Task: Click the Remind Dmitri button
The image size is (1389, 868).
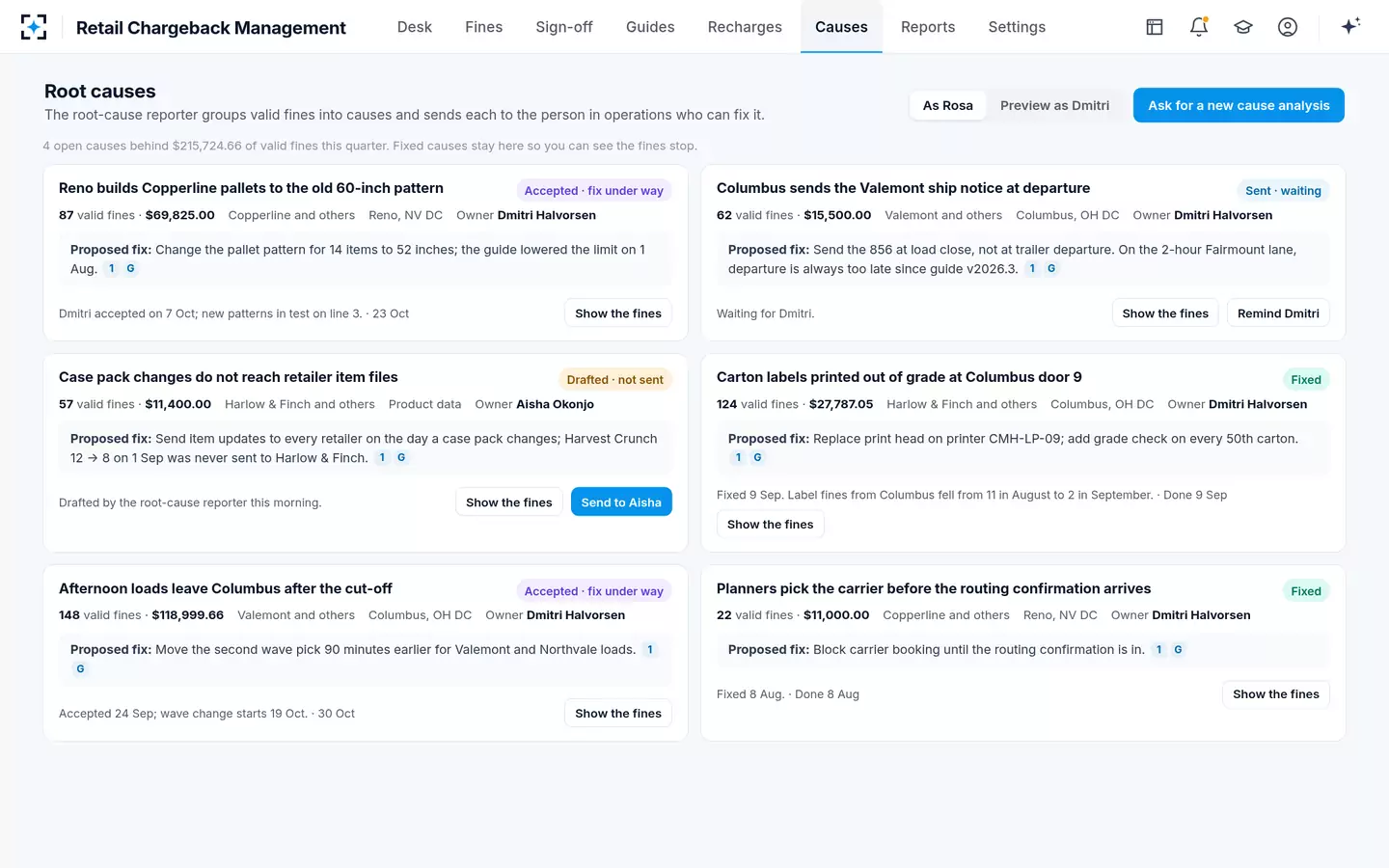Action: click(x=1278, y=313)
